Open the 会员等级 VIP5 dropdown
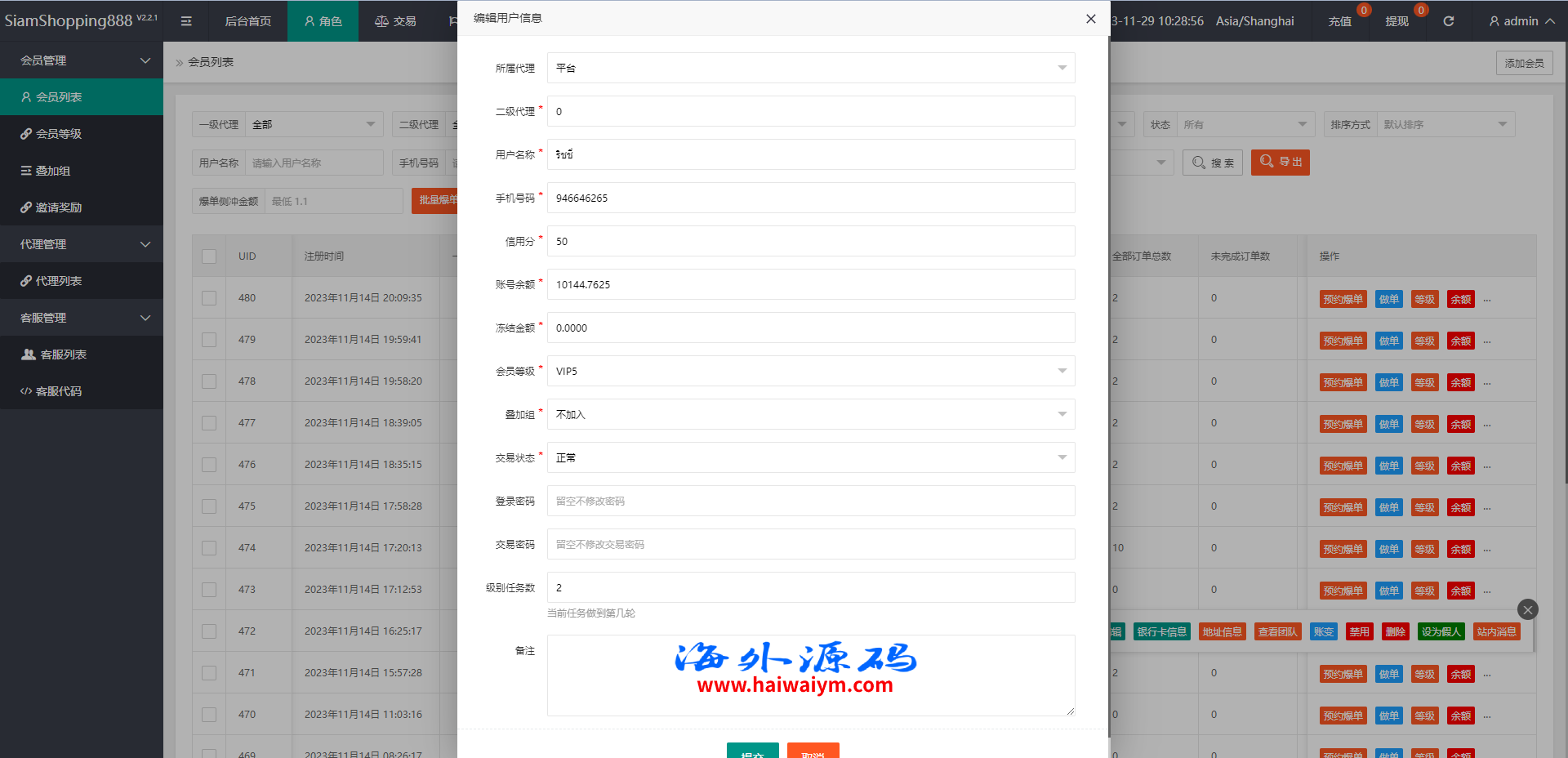The width and height of the screenshot is (1568, 758). [811, 371]
